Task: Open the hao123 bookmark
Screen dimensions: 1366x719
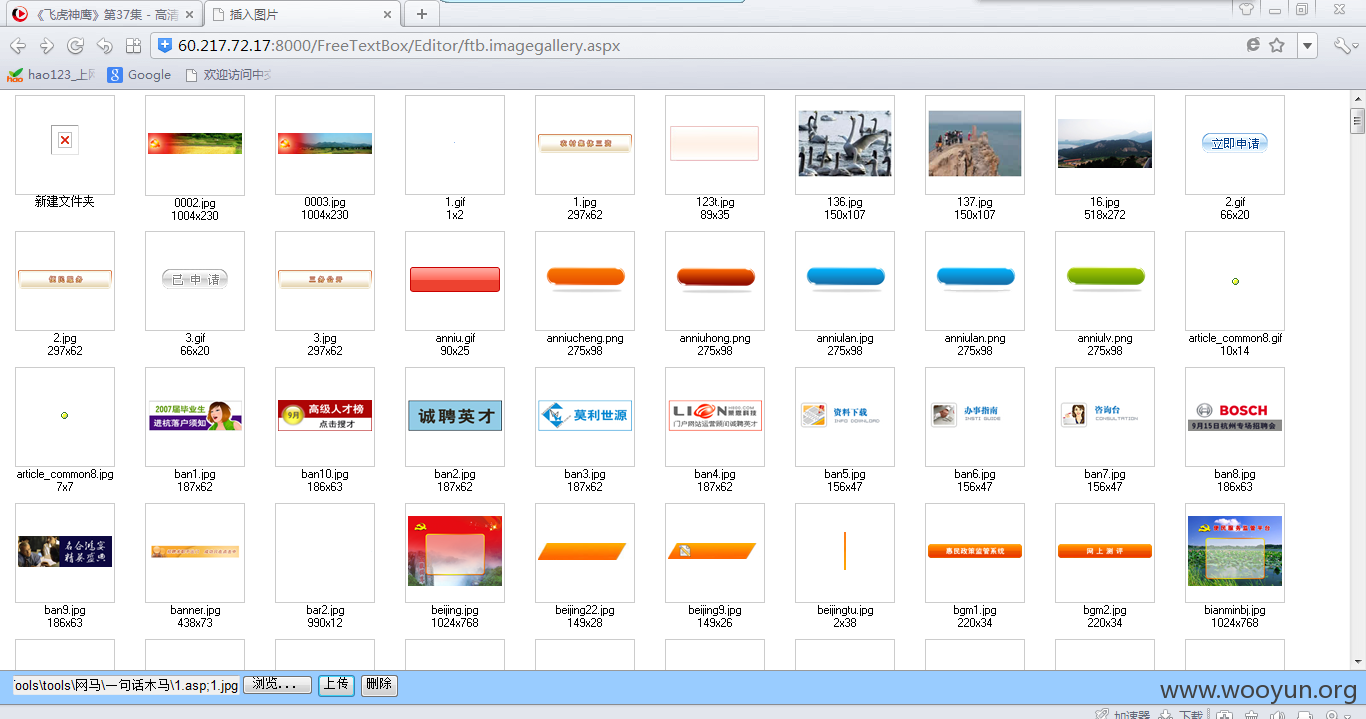Action: [x=52, y=75]
